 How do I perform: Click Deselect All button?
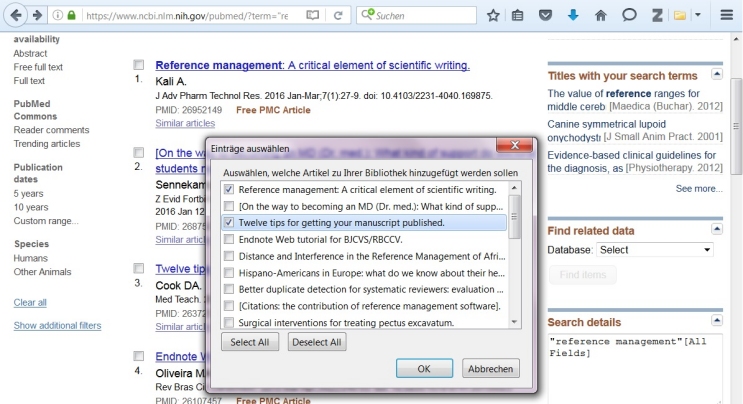click(x=317, y=342)
